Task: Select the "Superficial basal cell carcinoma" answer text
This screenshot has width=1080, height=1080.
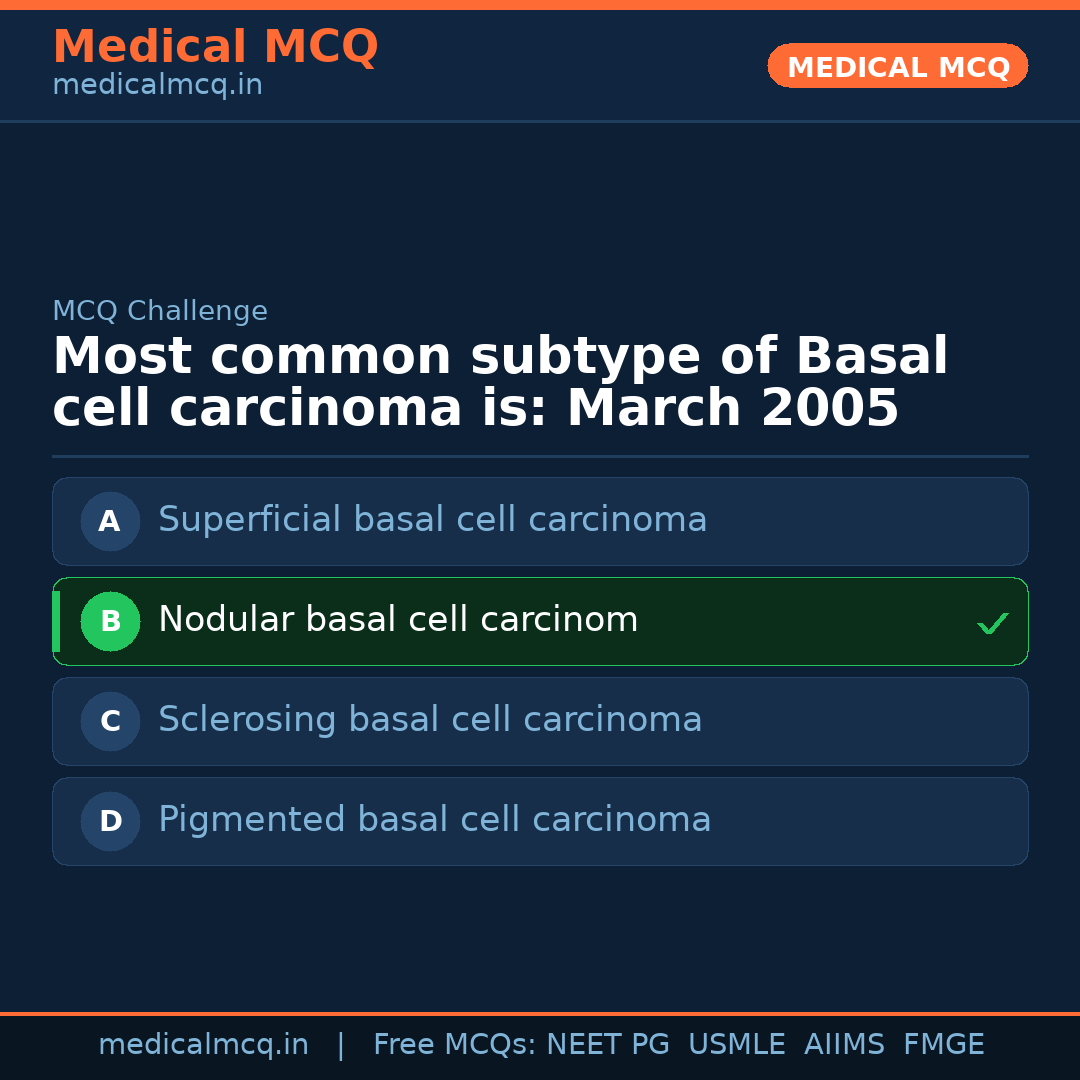Action: tap(432, 520)
